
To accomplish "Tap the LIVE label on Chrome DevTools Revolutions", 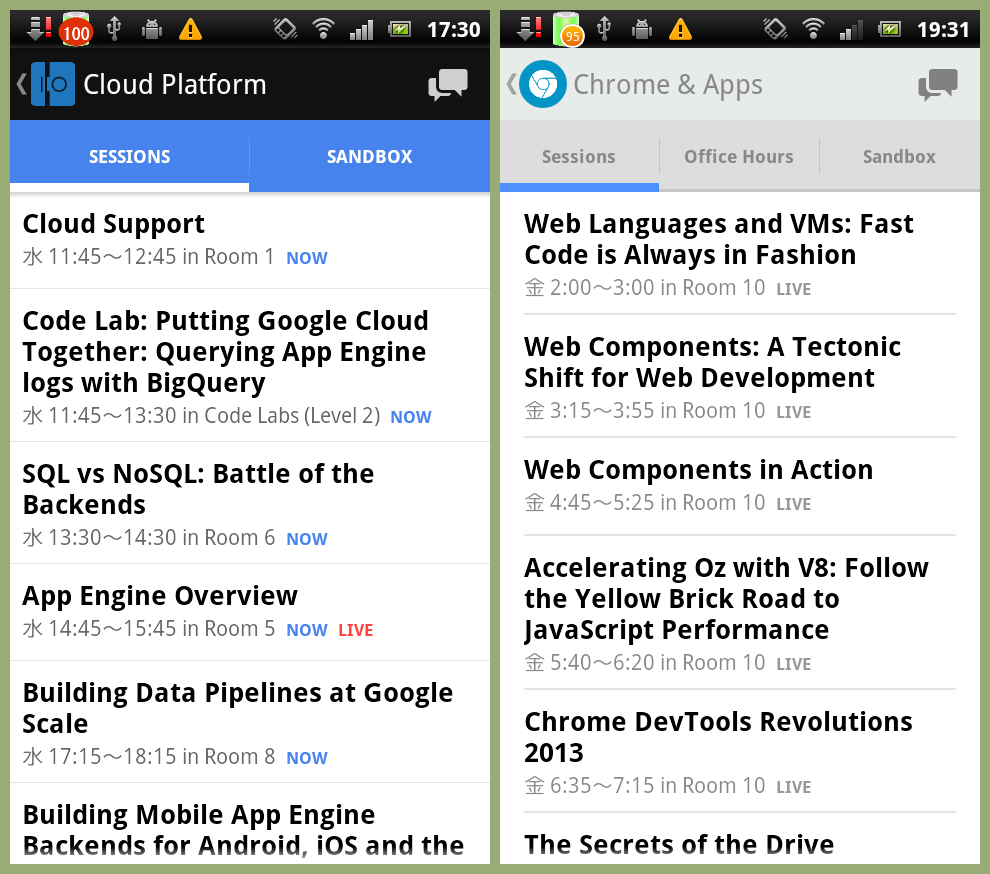I will click(x=794, y=787).
